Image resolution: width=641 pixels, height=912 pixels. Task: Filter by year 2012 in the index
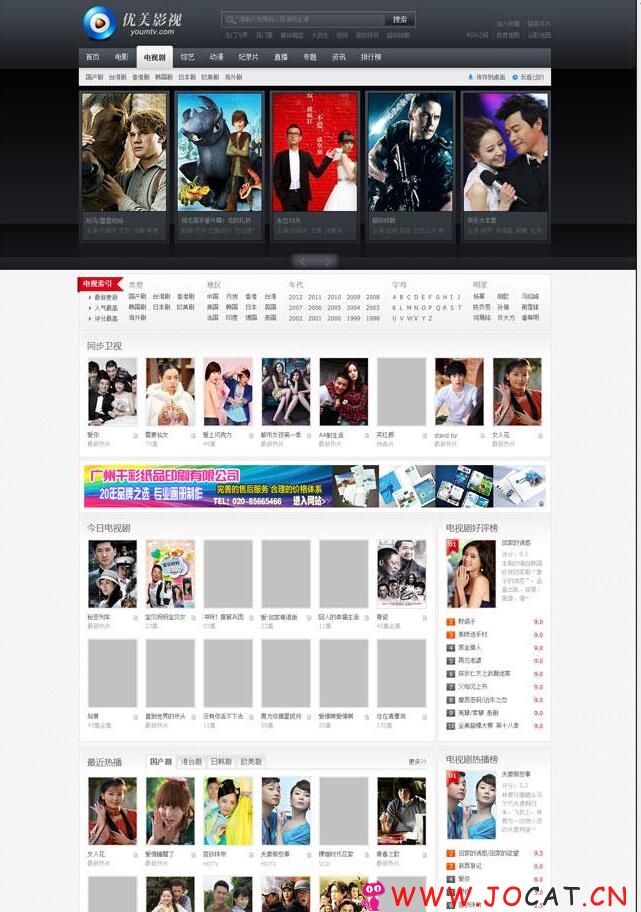295,297
